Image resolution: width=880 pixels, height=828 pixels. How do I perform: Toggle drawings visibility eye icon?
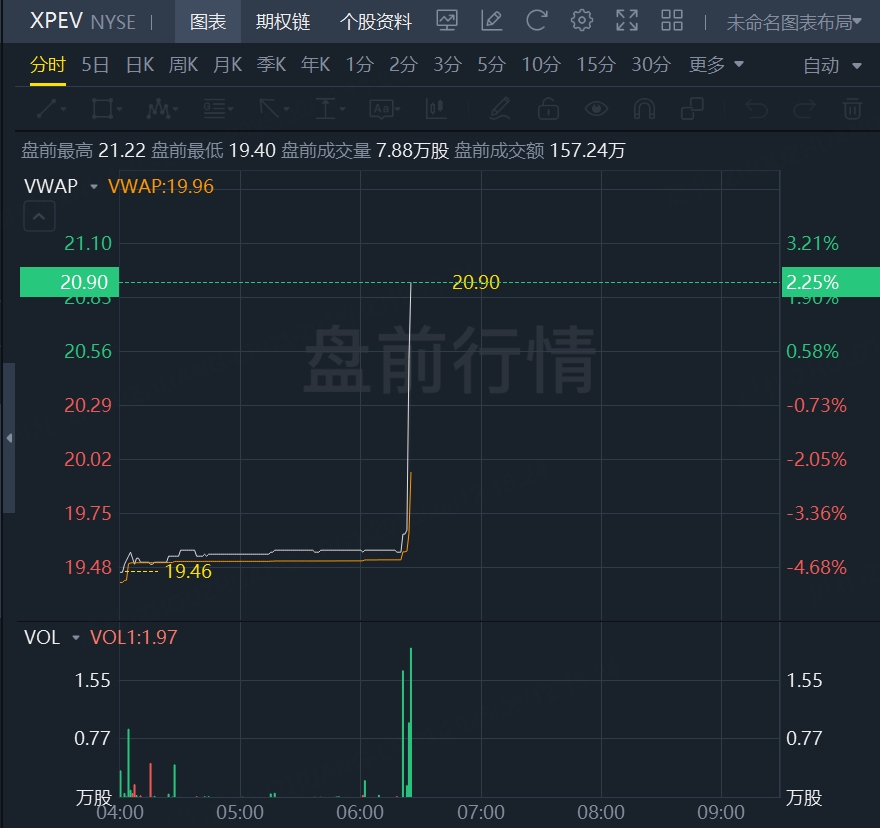596,108
